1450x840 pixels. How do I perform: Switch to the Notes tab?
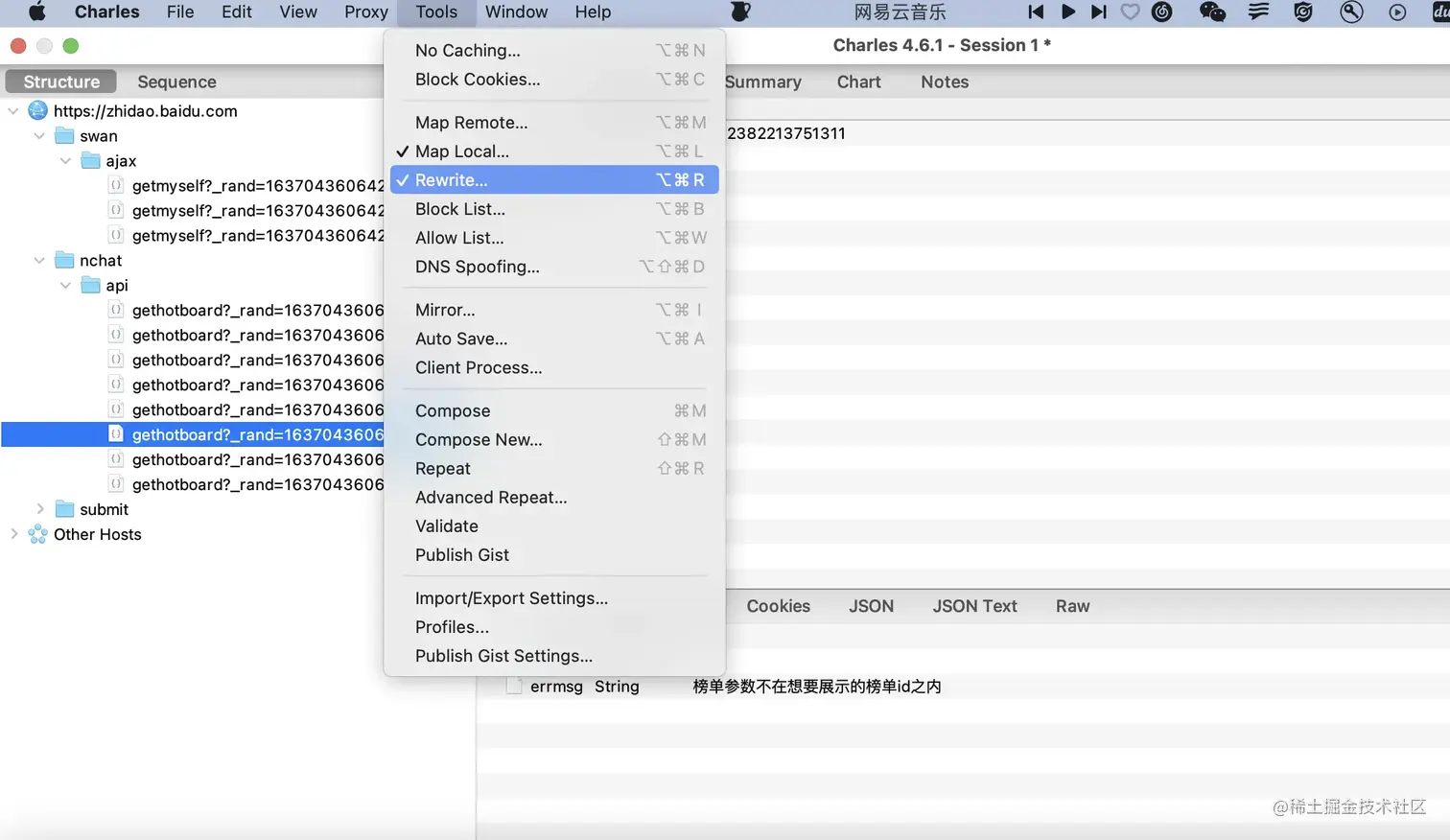tap(945, 82)
